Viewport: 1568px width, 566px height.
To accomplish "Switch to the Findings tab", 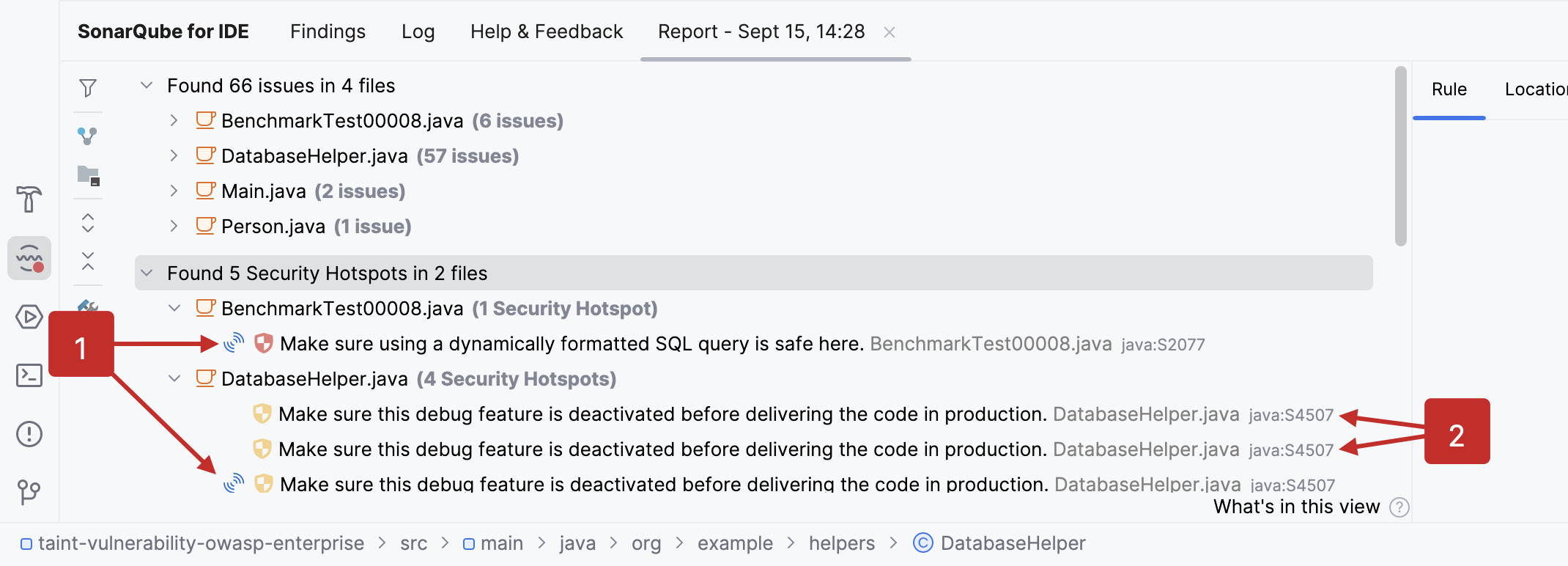I will 328,32.
